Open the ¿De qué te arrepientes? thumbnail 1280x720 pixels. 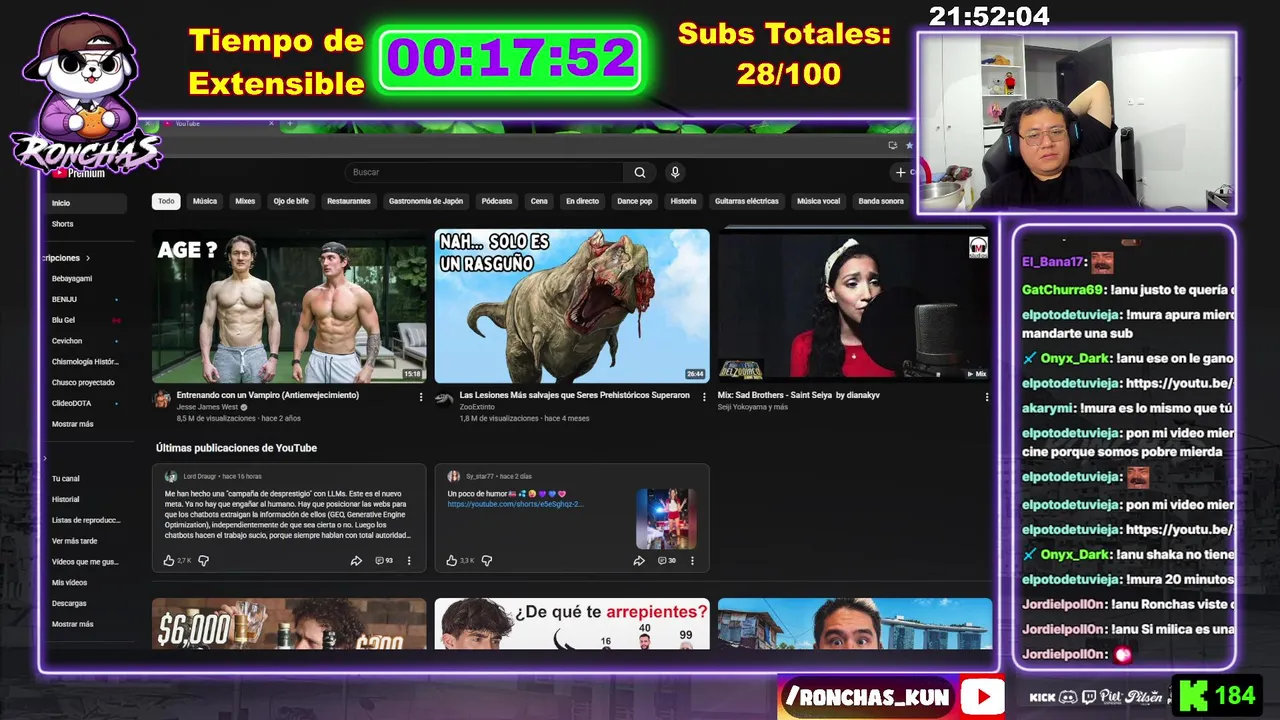[x=572, y=624]
